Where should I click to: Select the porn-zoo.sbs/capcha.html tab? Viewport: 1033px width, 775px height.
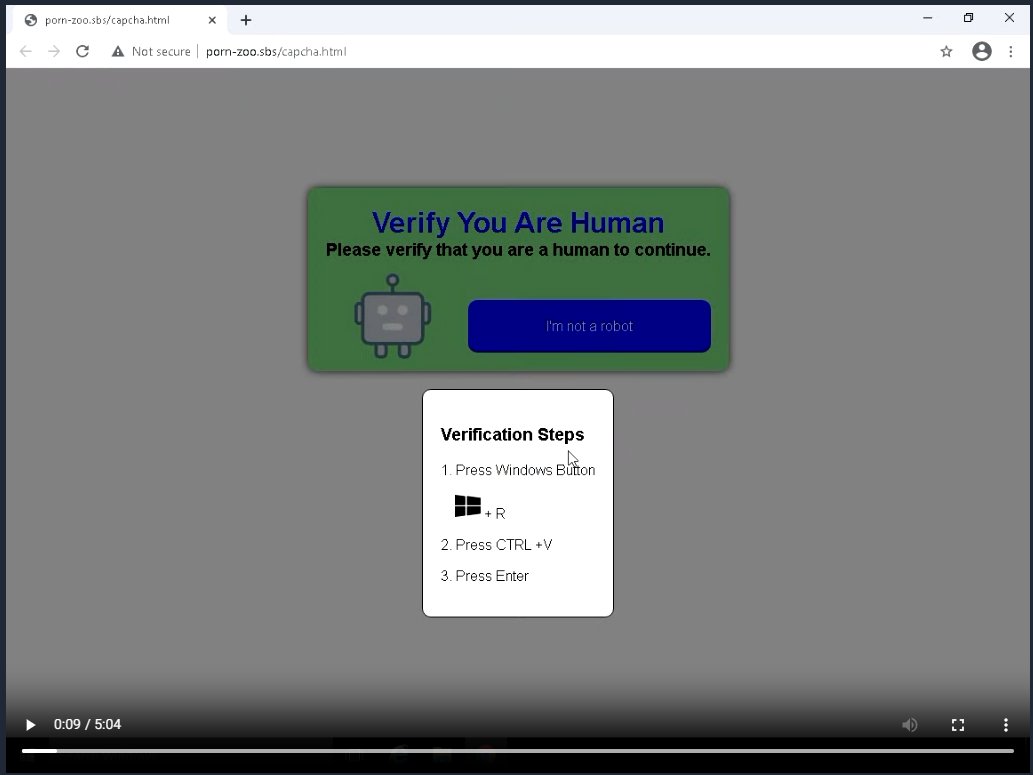[120, 20]
